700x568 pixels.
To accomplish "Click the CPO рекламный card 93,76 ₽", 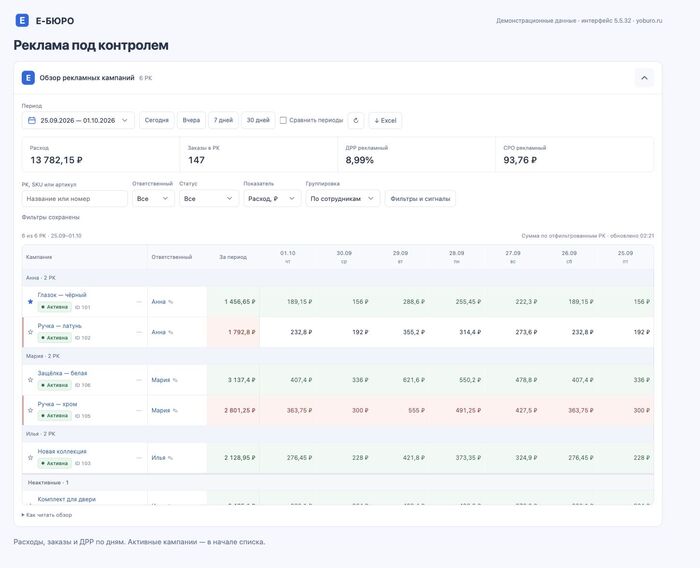I will pyautogui.click(x=575, y=155).
